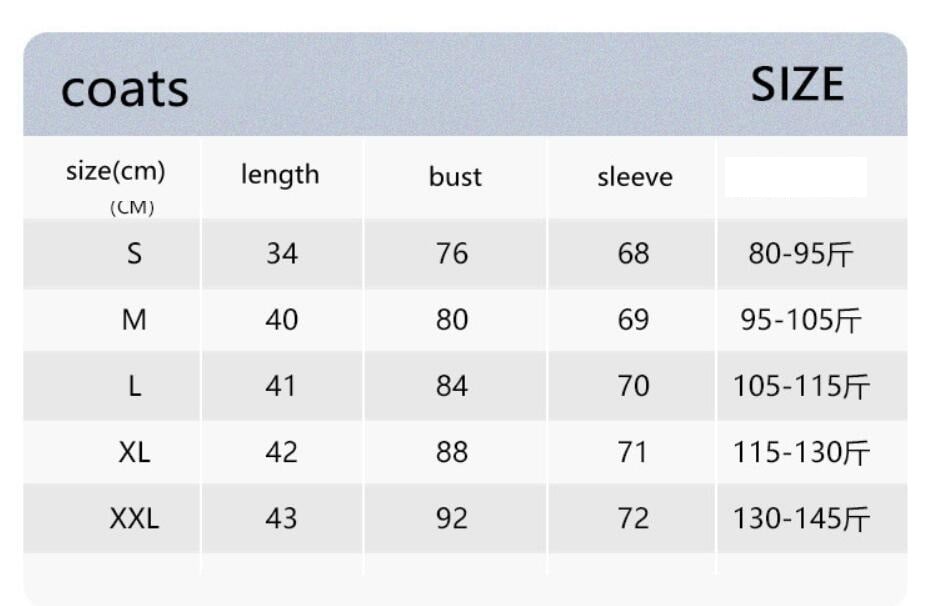This screenshot has height=606, width=932.
Task: Click the weight range 80-95斤
Action: coord(801,255)
